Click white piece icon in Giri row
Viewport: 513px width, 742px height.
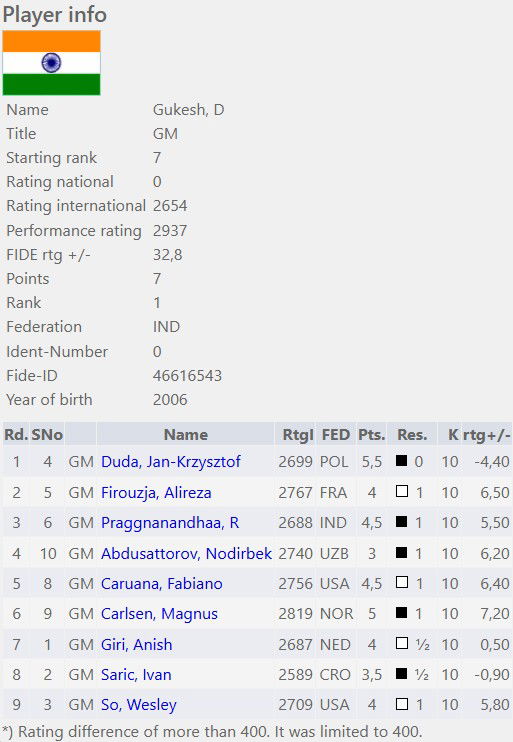pos(401,643)
